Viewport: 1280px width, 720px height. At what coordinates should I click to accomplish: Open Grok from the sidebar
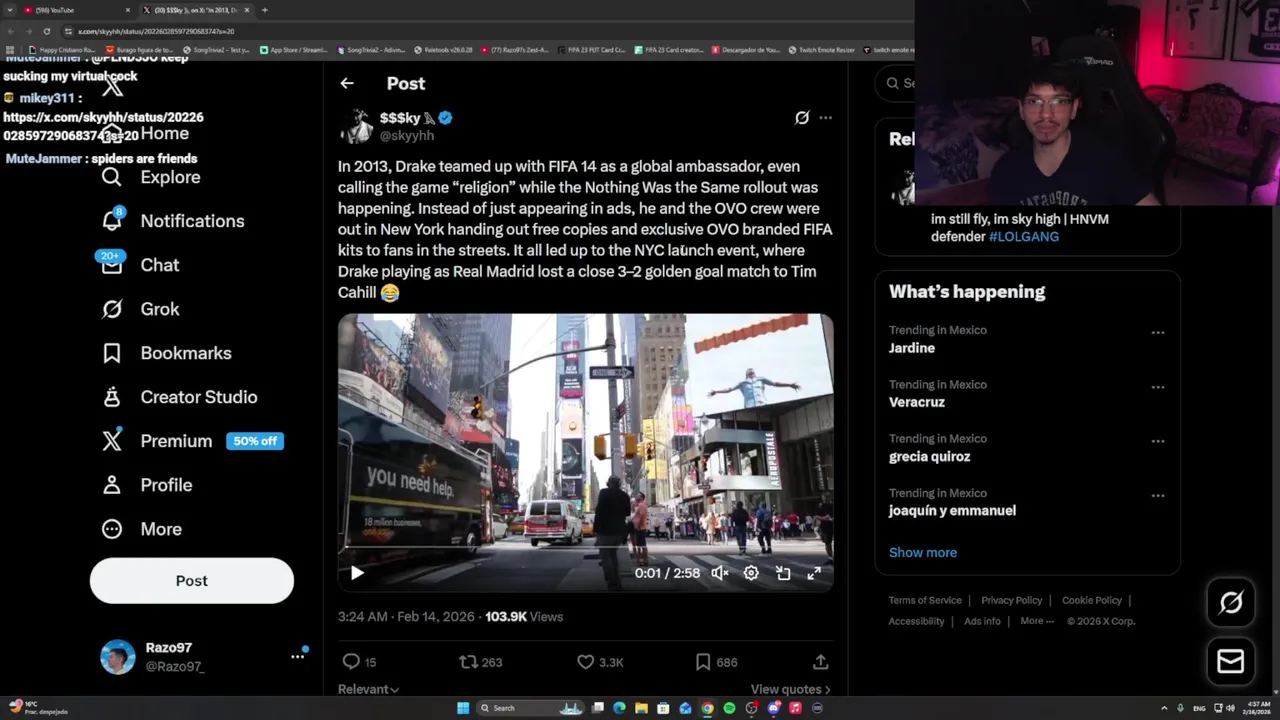(x=141, y=309)
